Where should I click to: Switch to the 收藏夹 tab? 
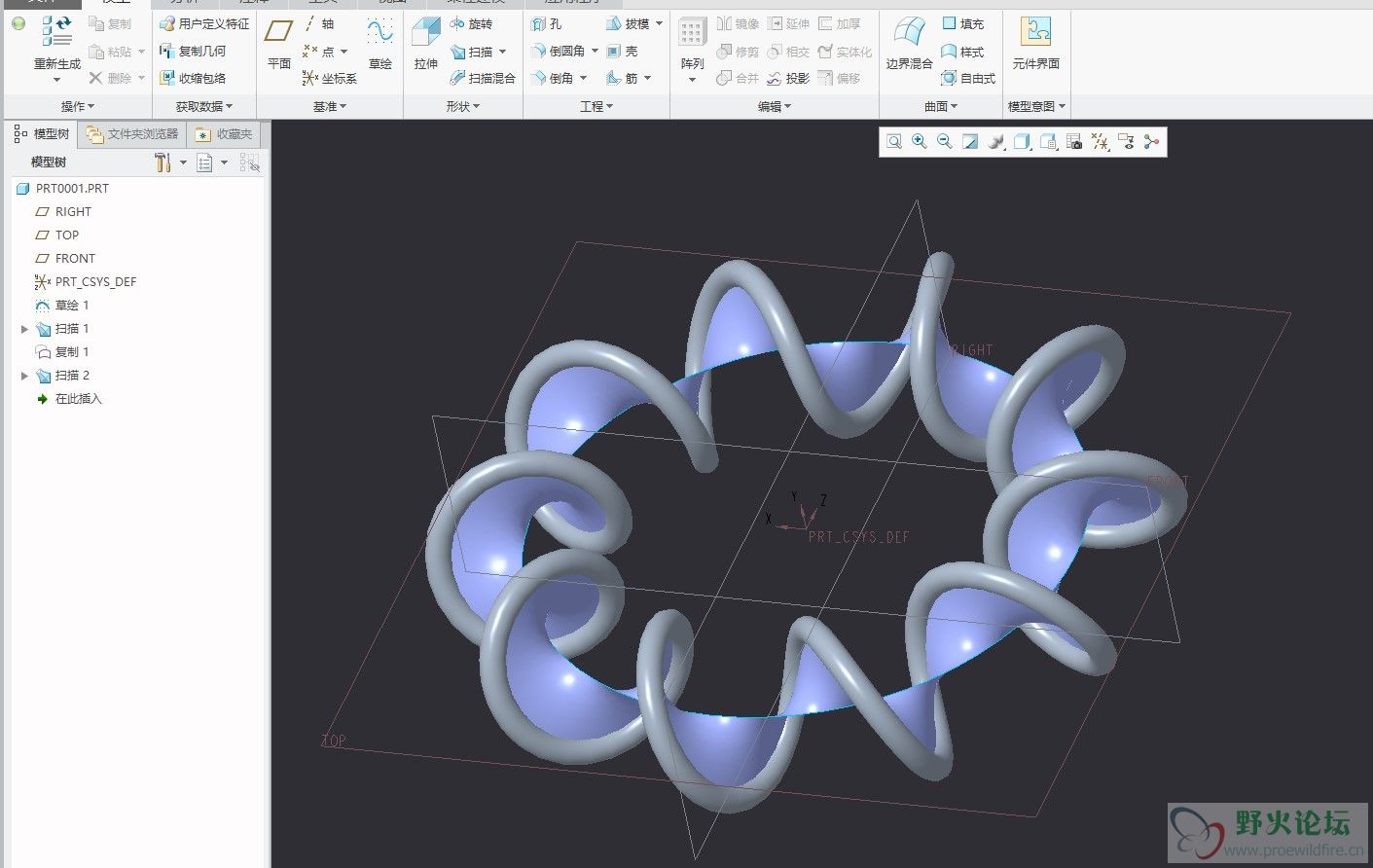click(224, 134)
